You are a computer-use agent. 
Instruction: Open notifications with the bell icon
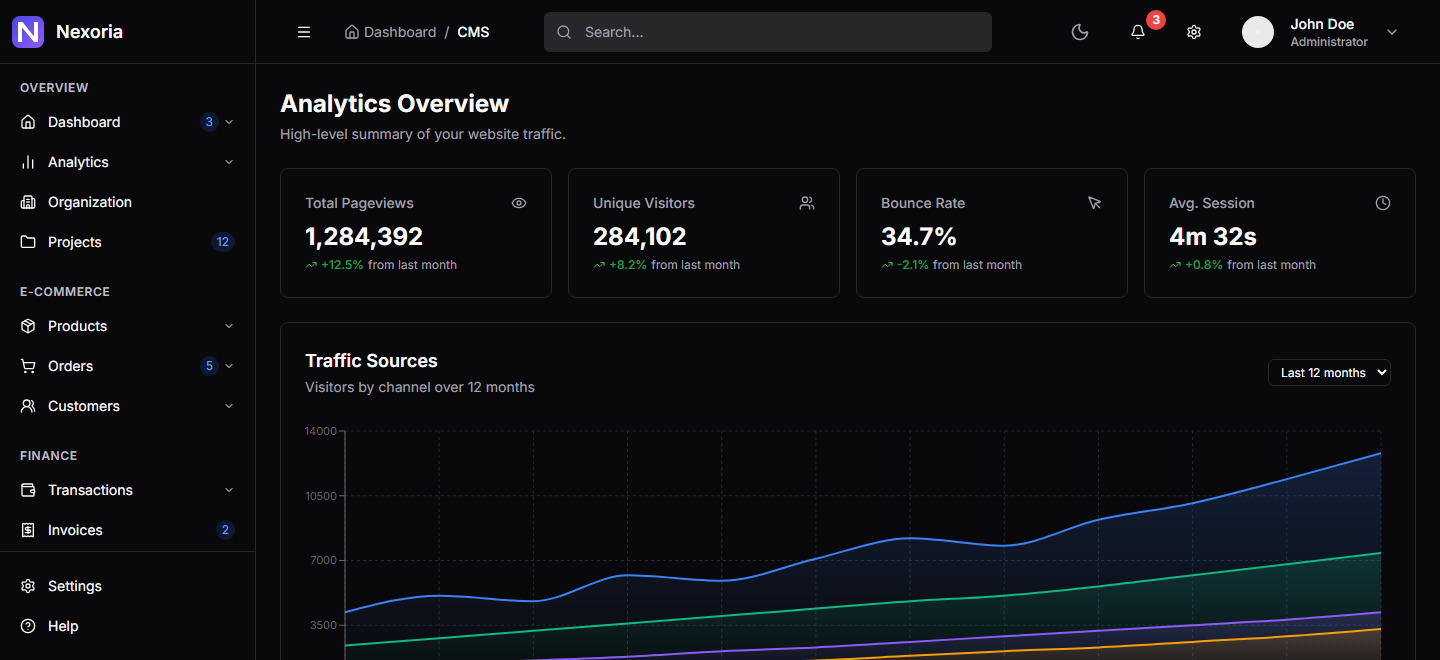[1138, 32]
